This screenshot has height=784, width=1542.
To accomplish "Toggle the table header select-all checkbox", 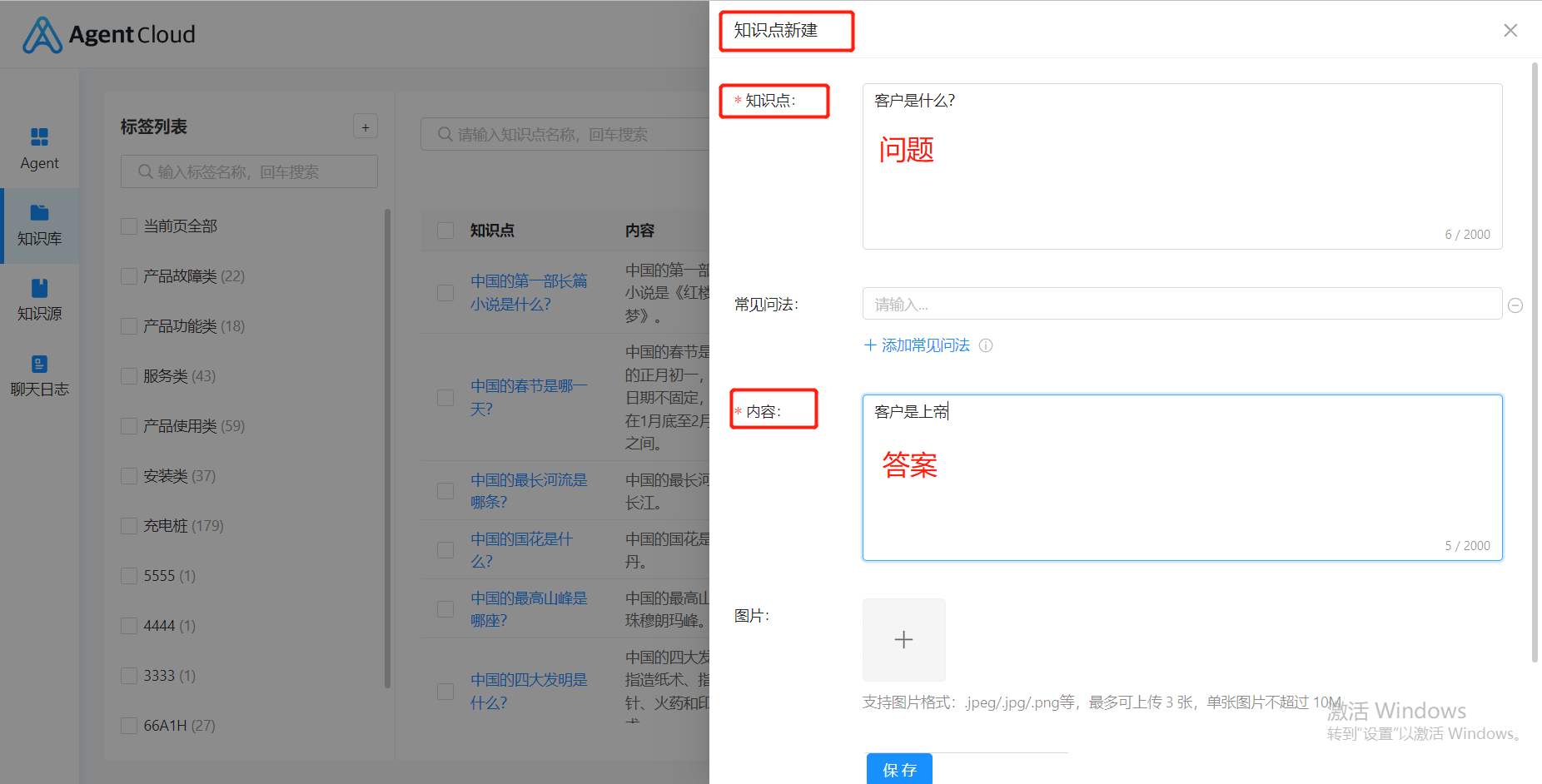I will point(445,231).
